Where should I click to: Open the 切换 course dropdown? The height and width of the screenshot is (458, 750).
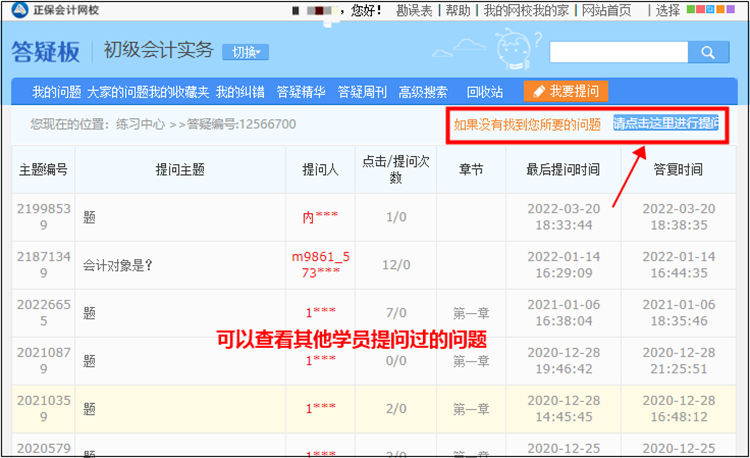pyautogui.click(x=246, y=52)
